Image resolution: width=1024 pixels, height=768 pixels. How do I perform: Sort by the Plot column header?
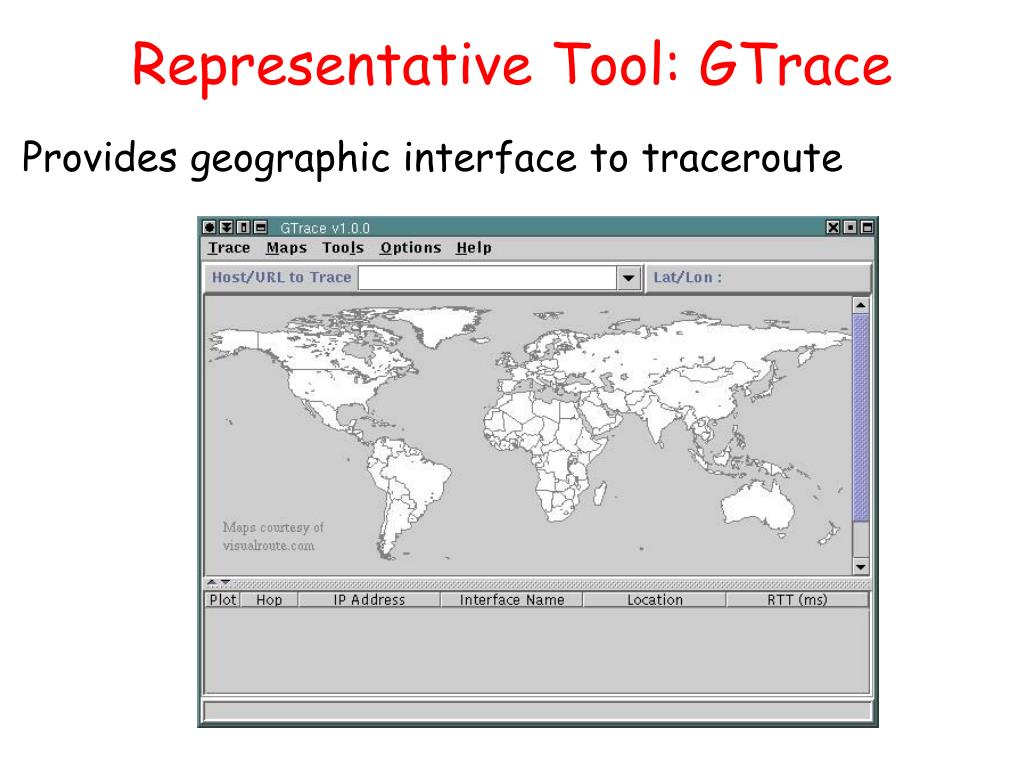pos(223,600)
